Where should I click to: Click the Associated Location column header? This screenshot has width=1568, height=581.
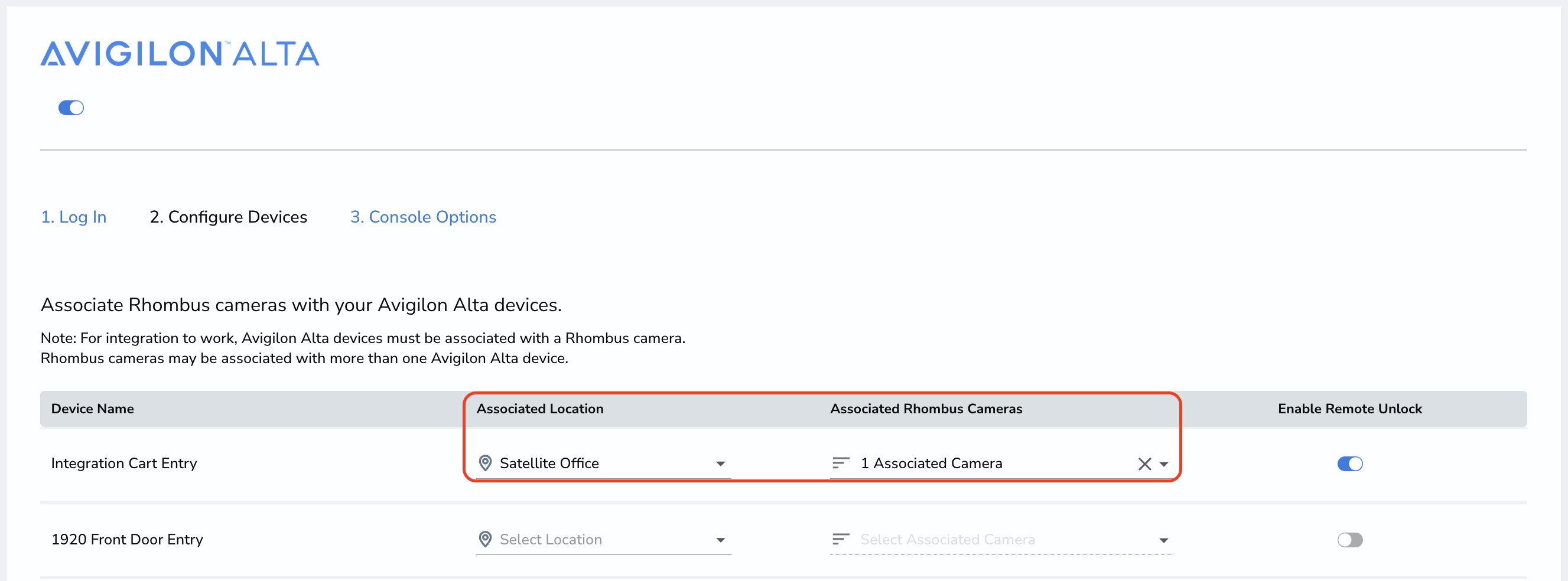click(540, 409)
